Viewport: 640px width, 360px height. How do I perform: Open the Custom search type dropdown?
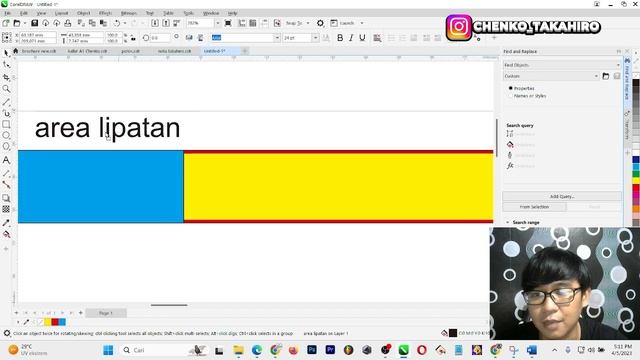(551, 76)
